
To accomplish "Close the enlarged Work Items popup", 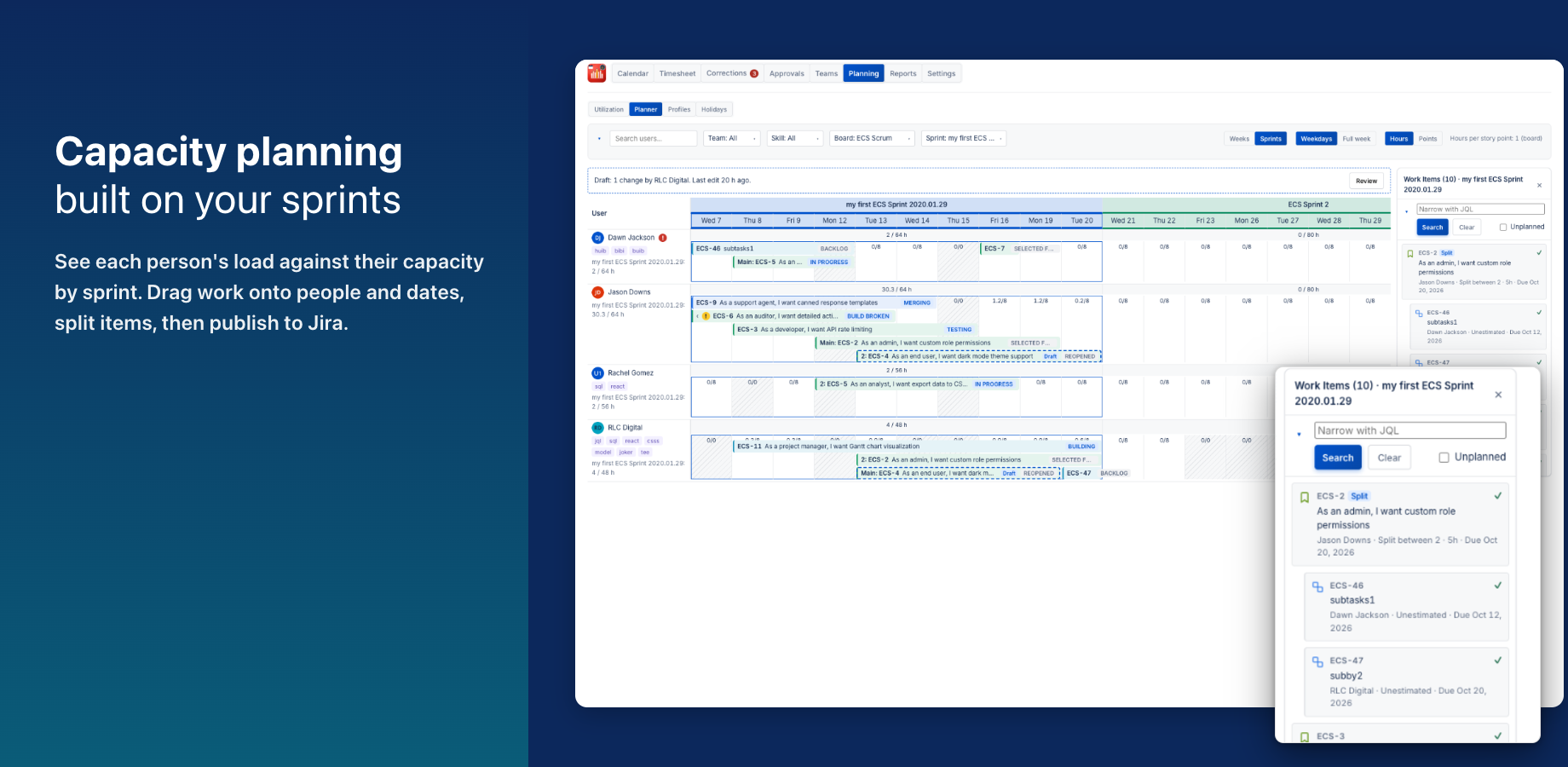I will pos(1498,395).
